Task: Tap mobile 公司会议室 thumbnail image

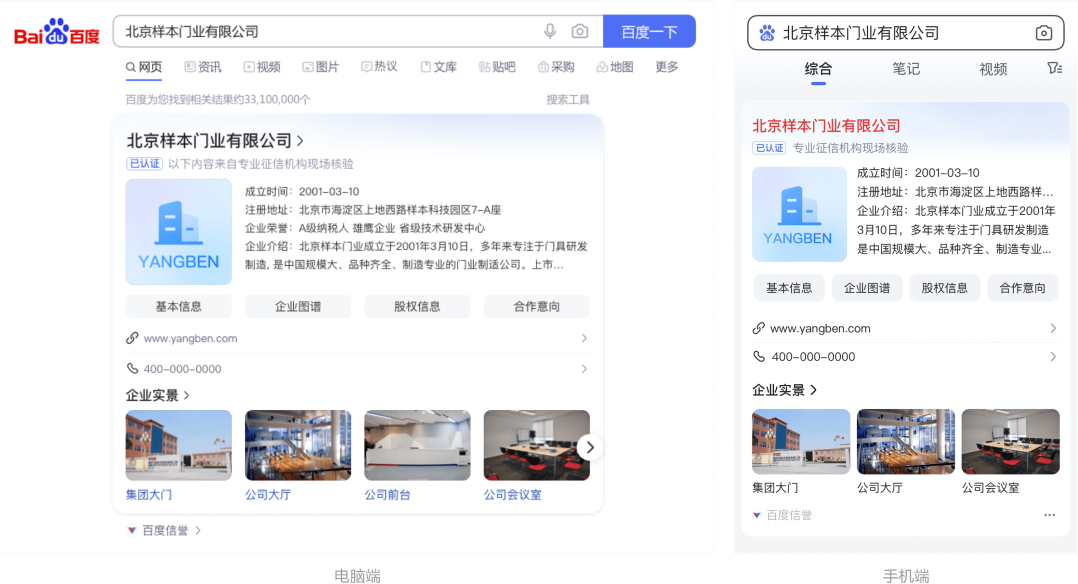Action: (x=1011, y=442)
